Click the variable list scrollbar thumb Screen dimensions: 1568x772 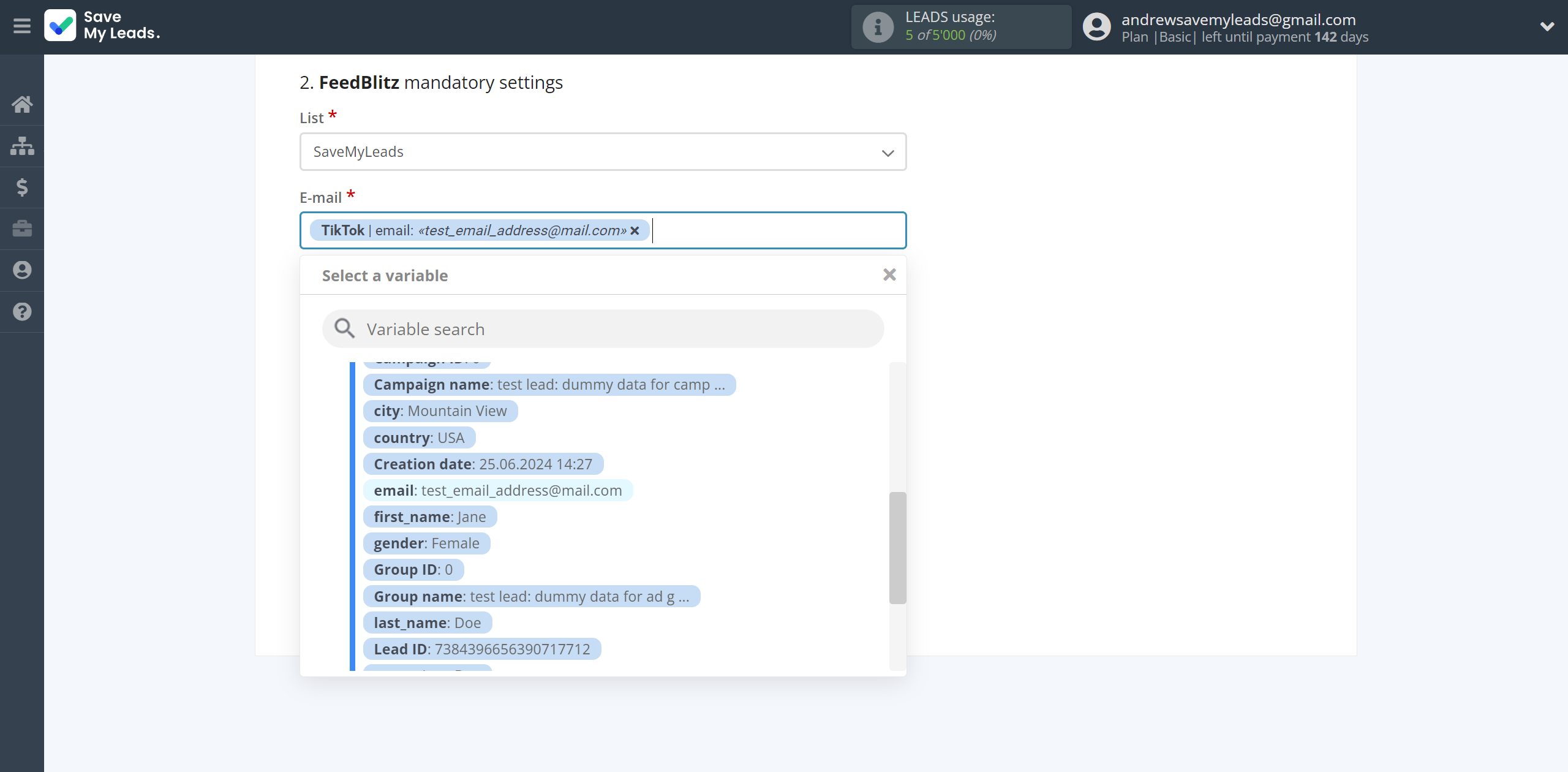tap(897, 548)
